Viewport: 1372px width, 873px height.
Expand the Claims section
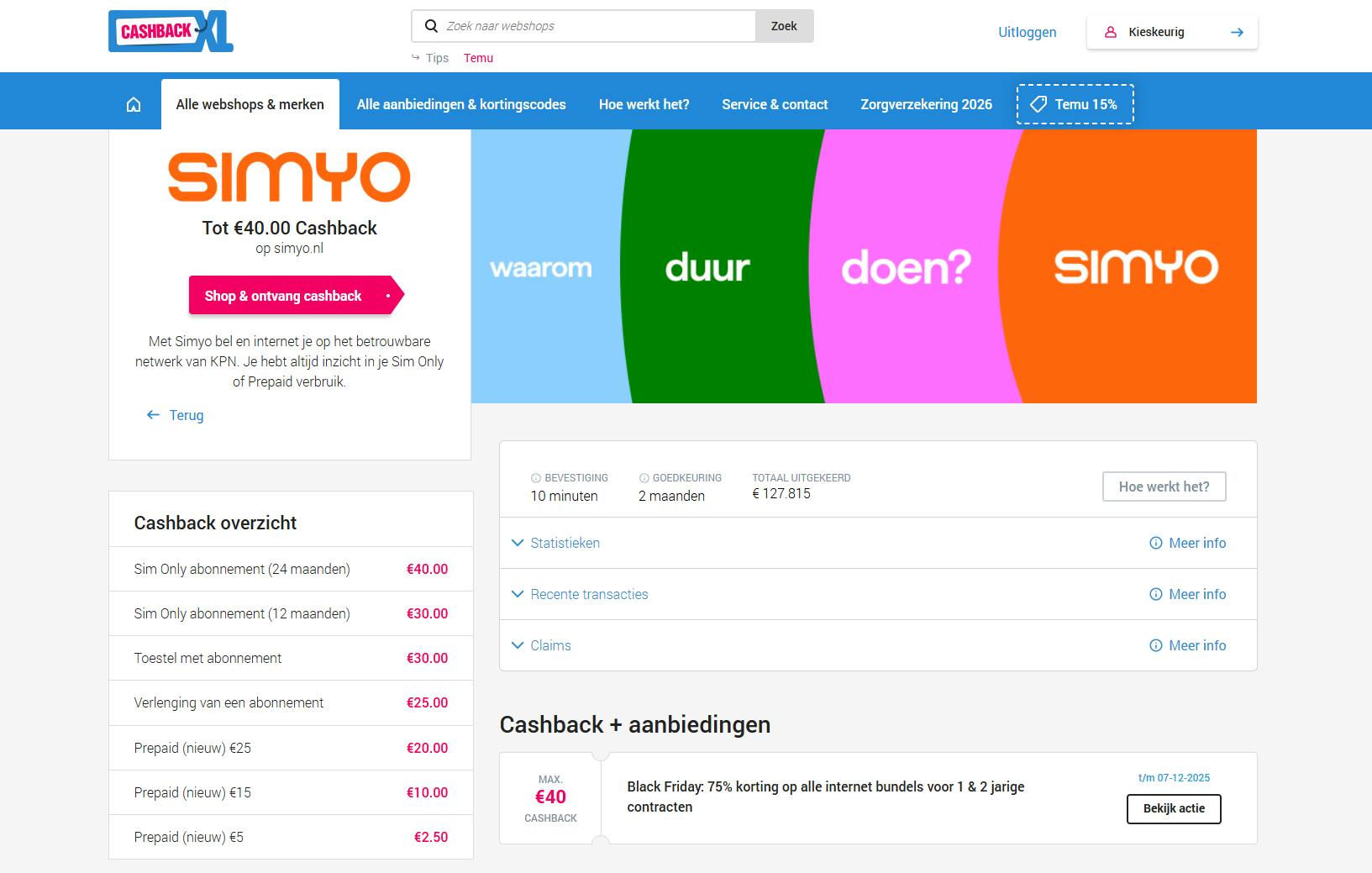(x=541, y=645)
